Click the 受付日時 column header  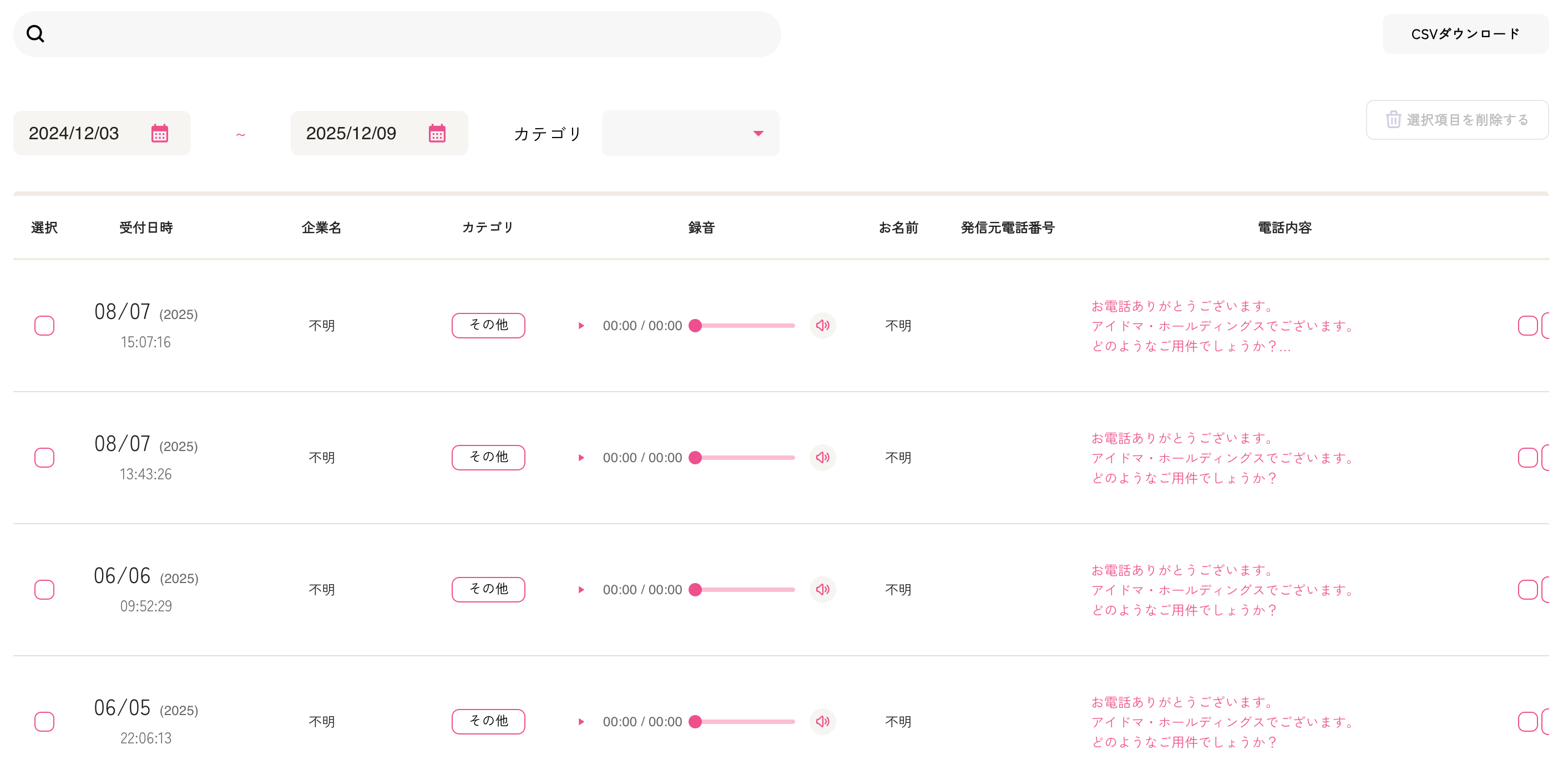146,227
